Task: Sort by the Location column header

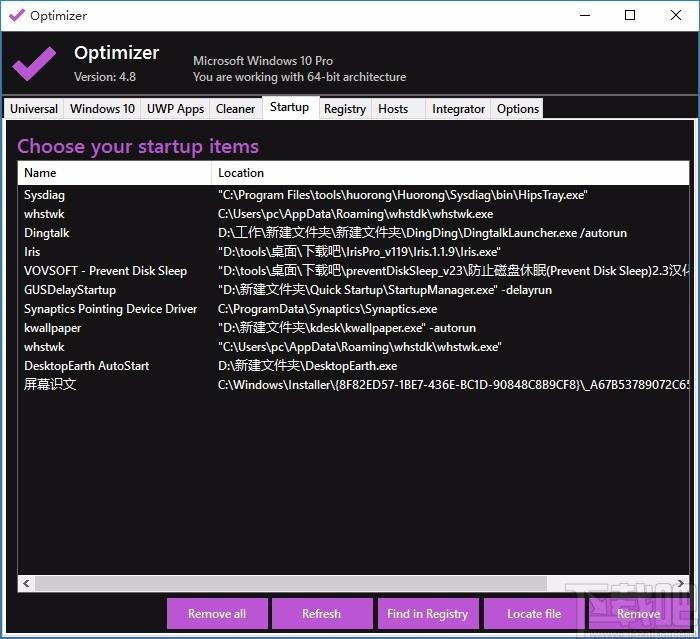Action: (x=450, y=173)
